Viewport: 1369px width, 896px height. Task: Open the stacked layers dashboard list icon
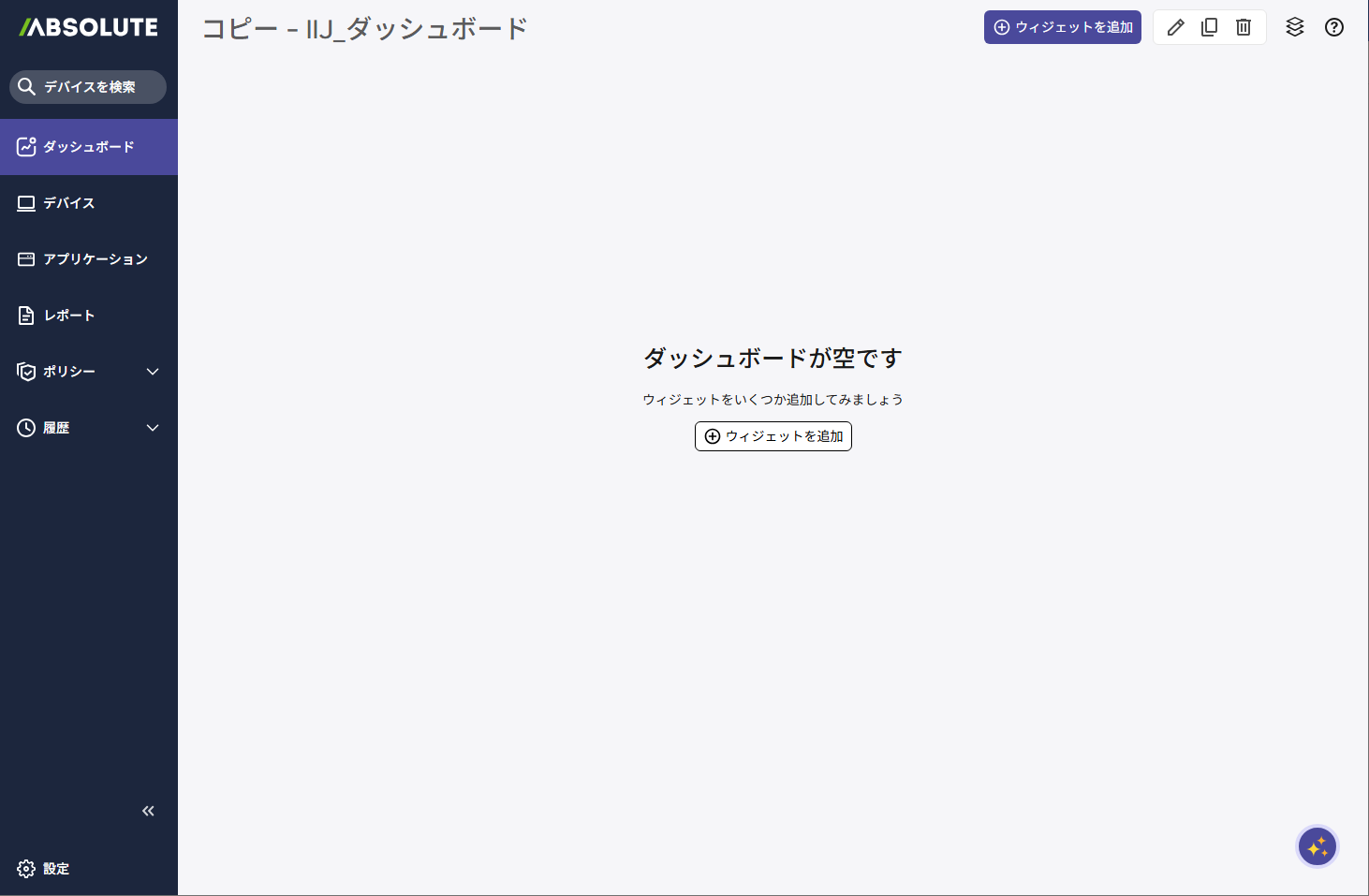click(1295, 27)
